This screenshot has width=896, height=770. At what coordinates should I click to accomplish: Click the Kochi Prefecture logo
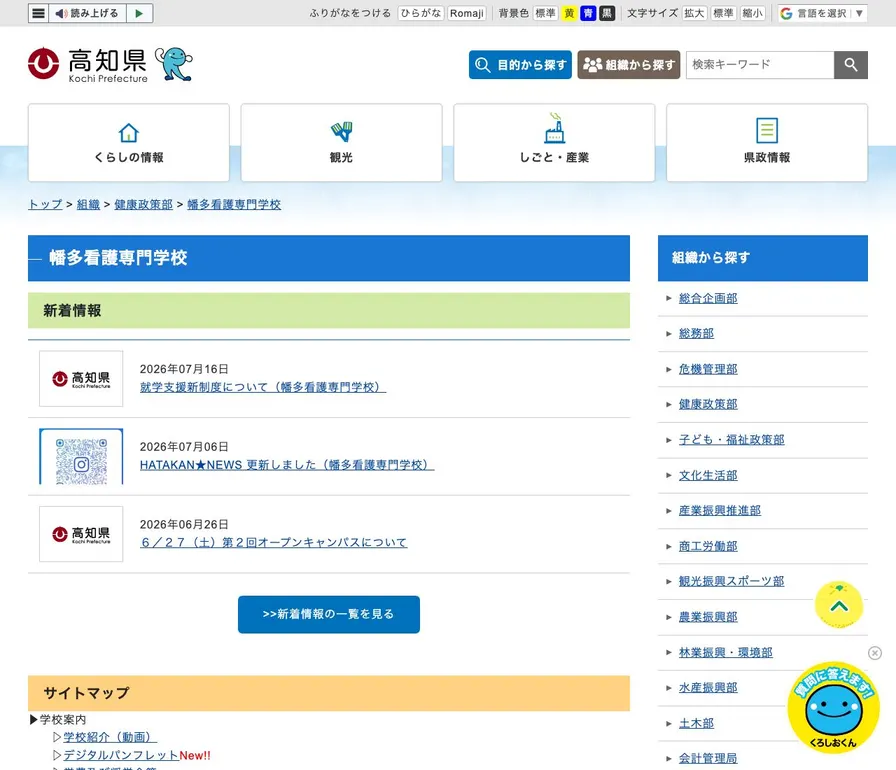[x=87, y=65]
